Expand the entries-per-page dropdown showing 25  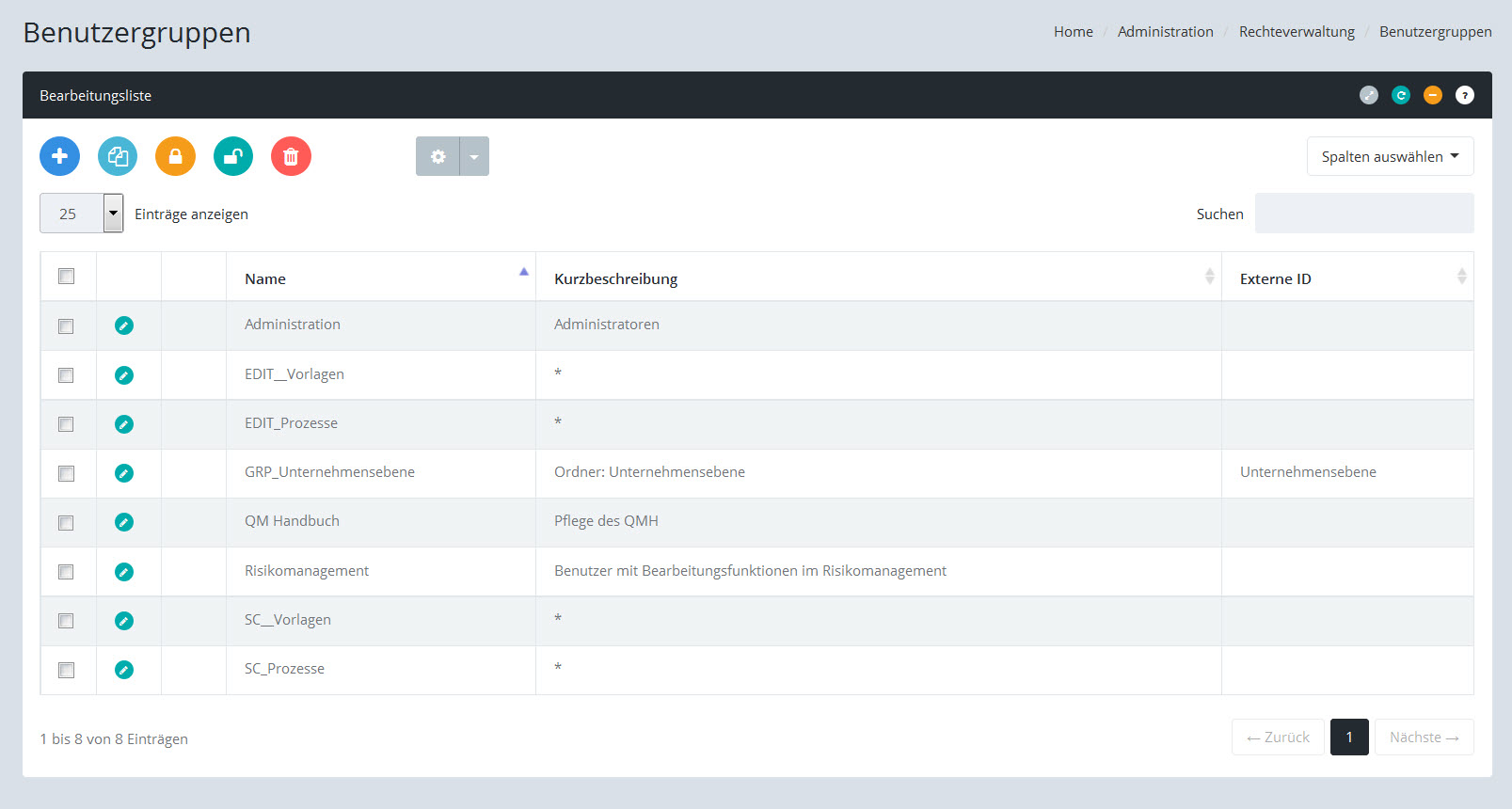tap(113, 214)
